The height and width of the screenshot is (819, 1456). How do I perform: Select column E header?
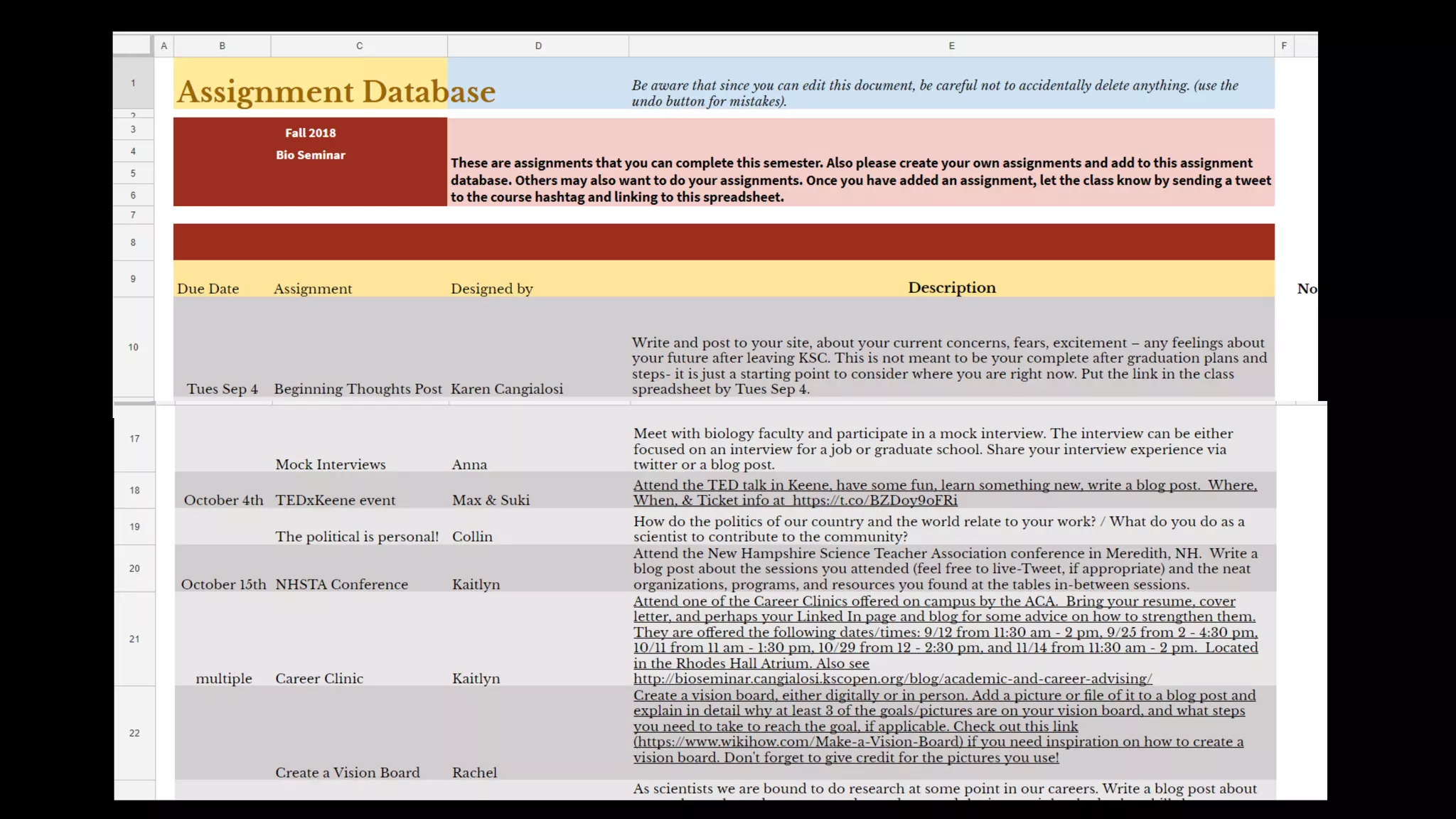(x=951, y=45)
